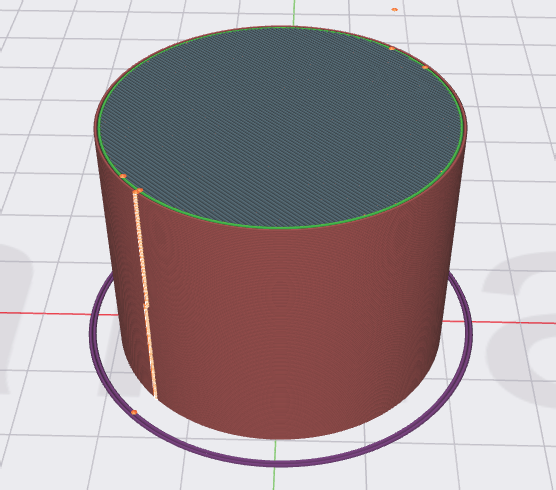This screenshot has width=556, height=490.
Task: Select the orange dot at top of seam line
Action: tap(139, 191)
